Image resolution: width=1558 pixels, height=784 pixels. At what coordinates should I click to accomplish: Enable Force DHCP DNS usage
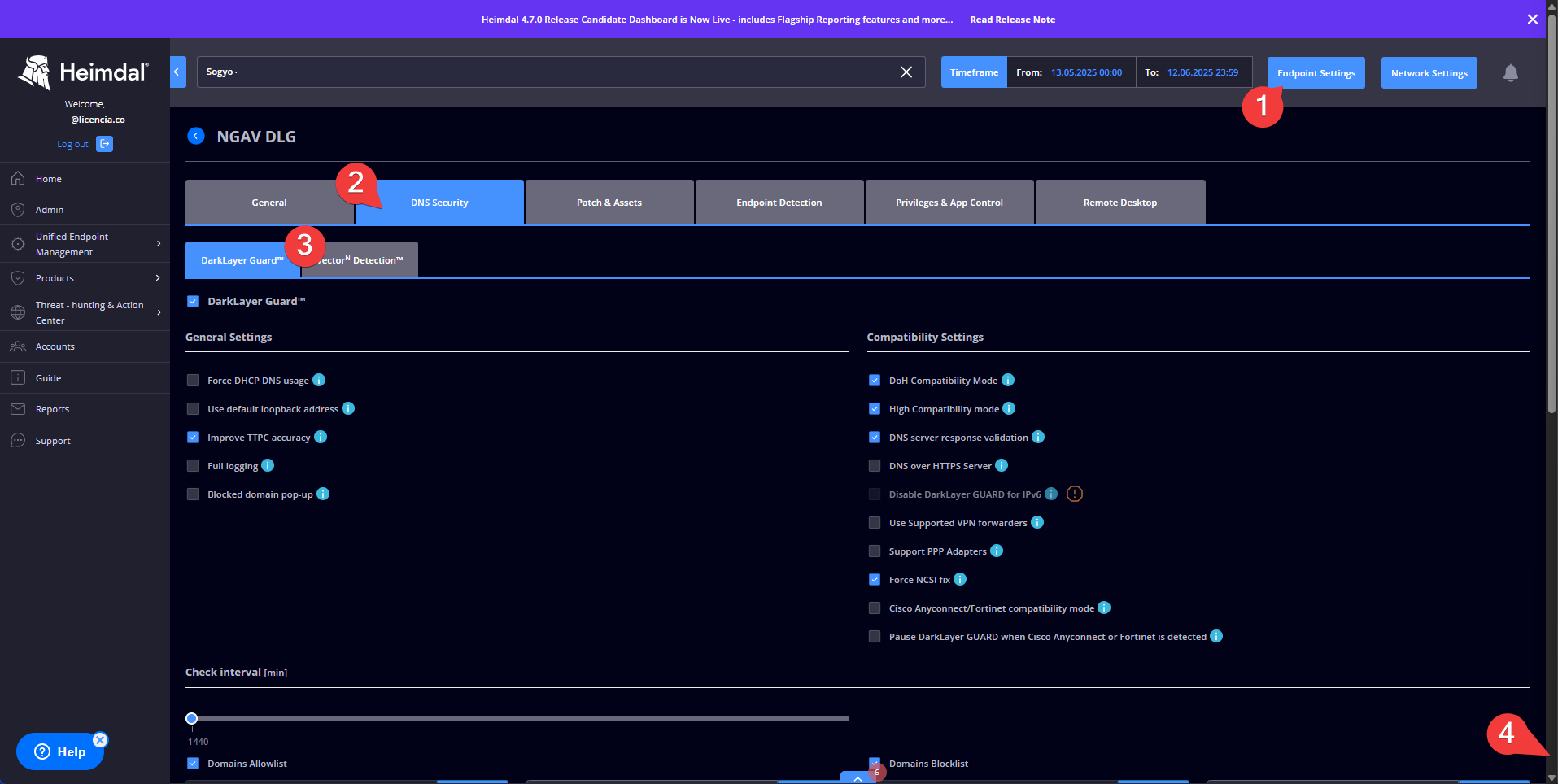193,380
